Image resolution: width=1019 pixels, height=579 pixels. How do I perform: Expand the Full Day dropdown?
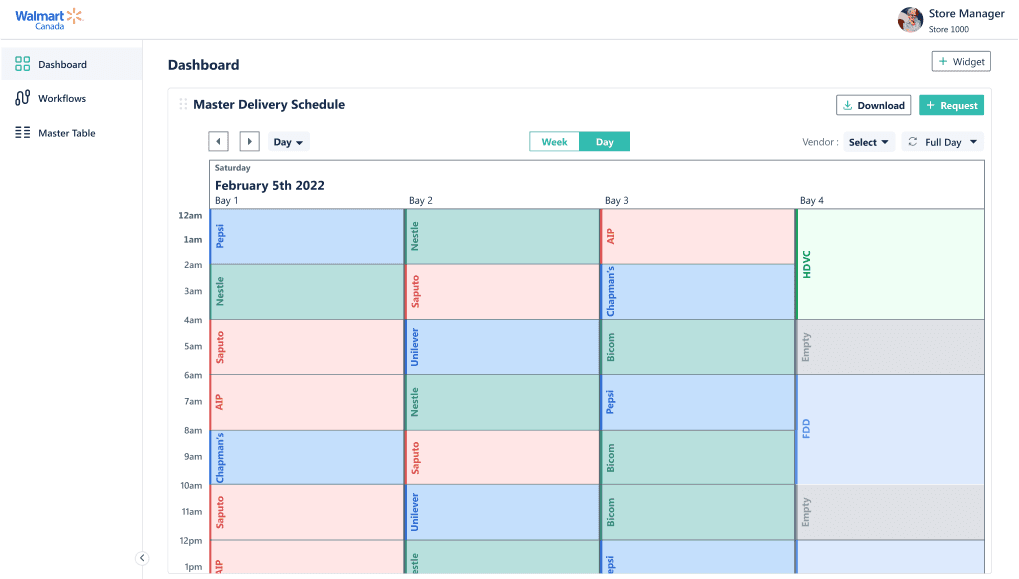click(943, 142)
